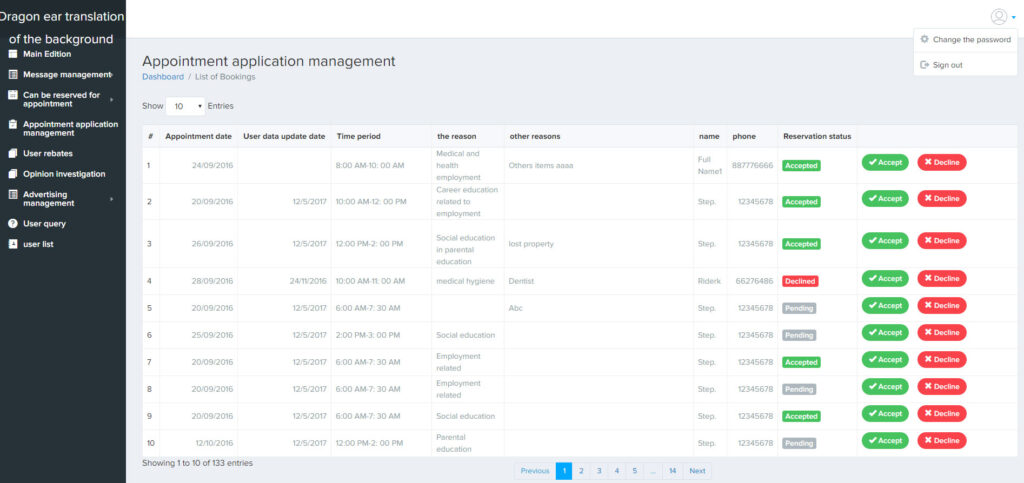
Task: Click the calendar icon for Can be reserved
Action: click(12, 95)
